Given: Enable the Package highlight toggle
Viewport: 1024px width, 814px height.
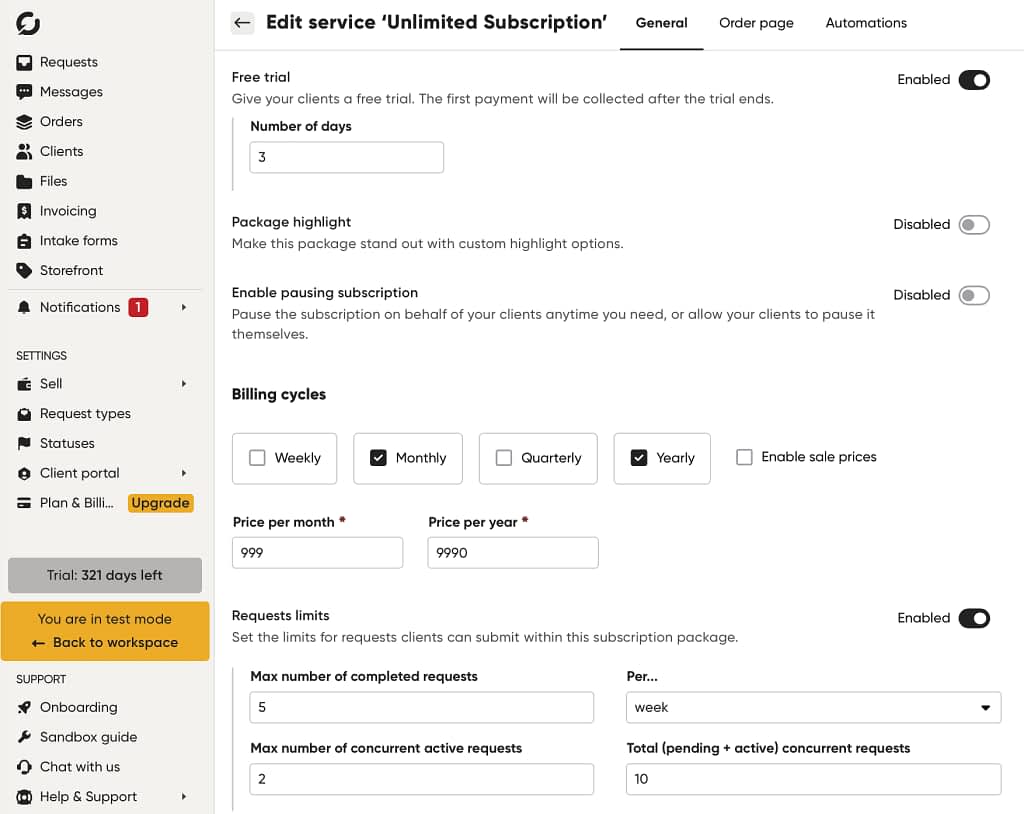Looking at the screenshot, I should 974,225.
